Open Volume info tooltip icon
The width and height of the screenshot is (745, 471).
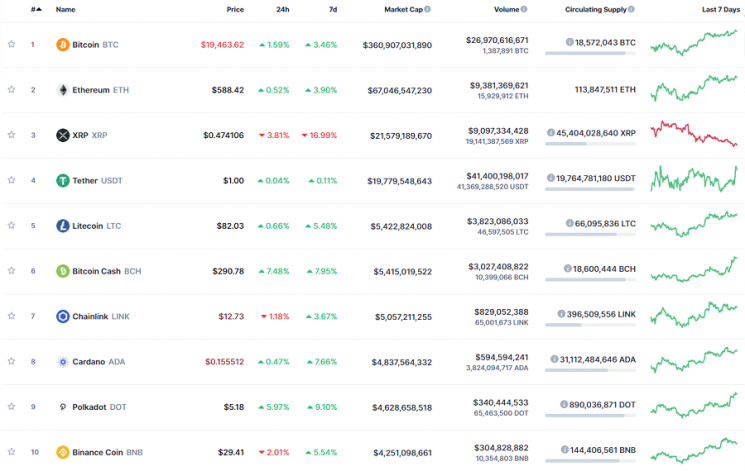tap(524, 9)
